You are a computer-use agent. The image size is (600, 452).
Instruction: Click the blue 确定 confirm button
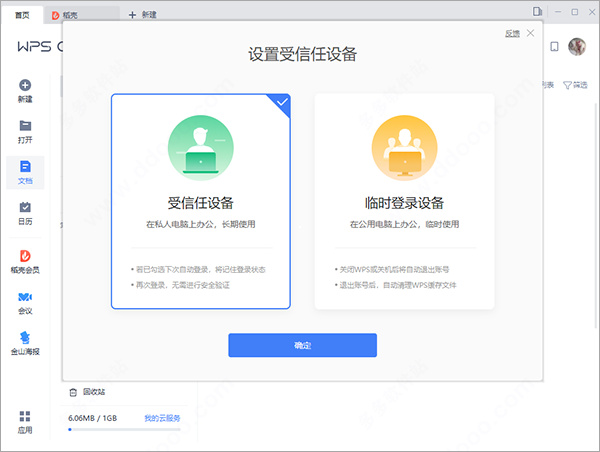click(x=302, y=345)
